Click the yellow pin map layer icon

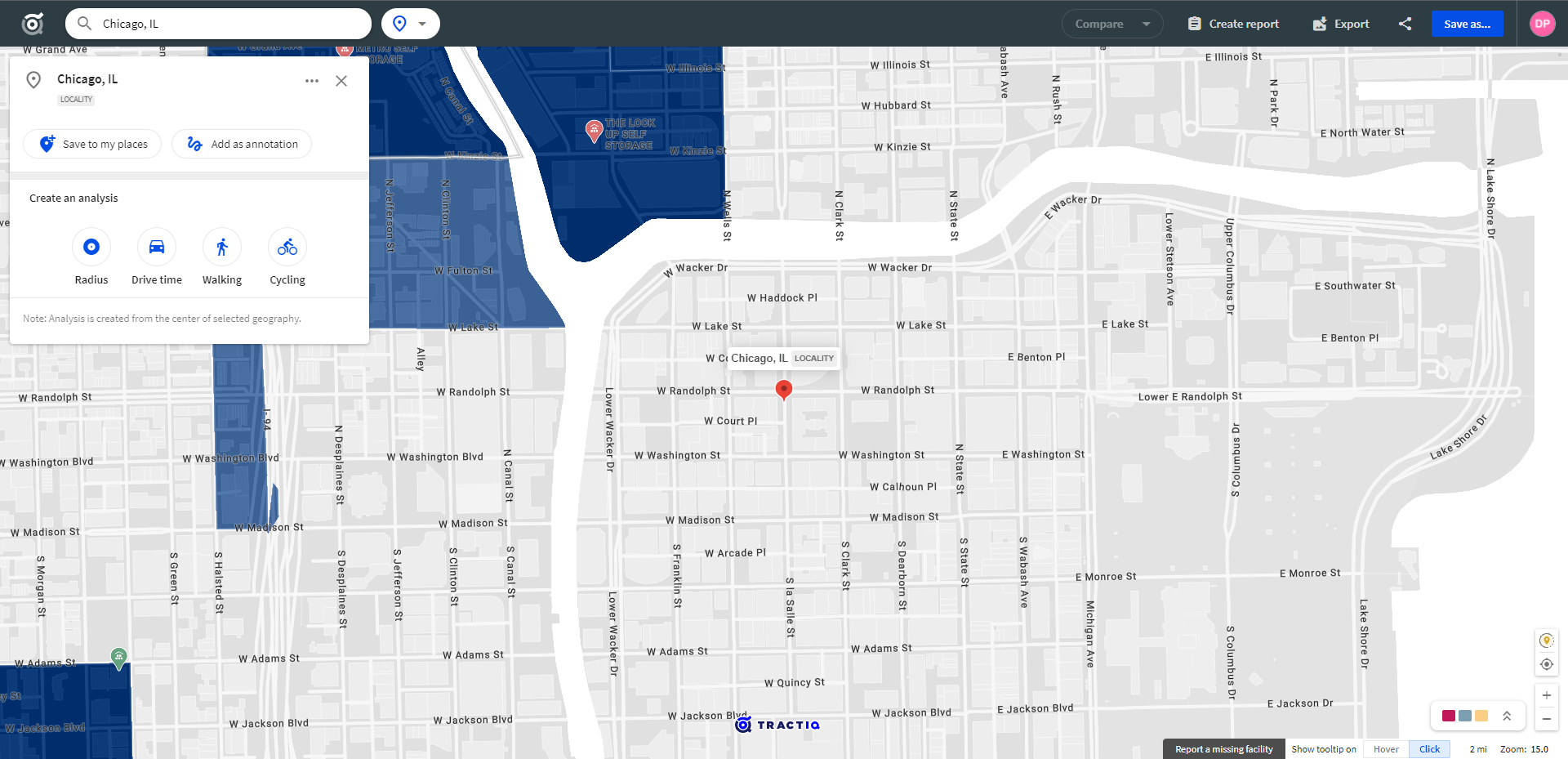click(x=1546, y=641)
